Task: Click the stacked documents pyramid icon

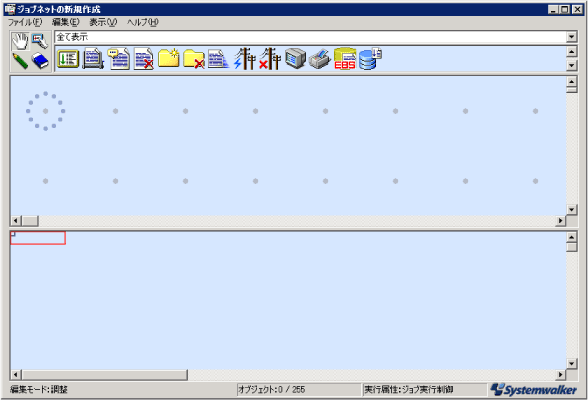Action: coord(218,59)
